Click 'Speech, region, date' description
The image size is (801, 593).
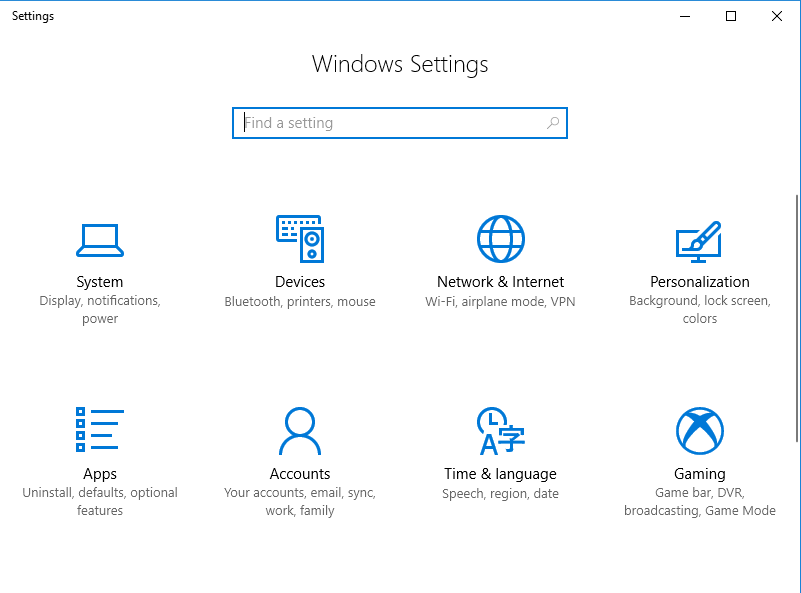coord(501,494)
